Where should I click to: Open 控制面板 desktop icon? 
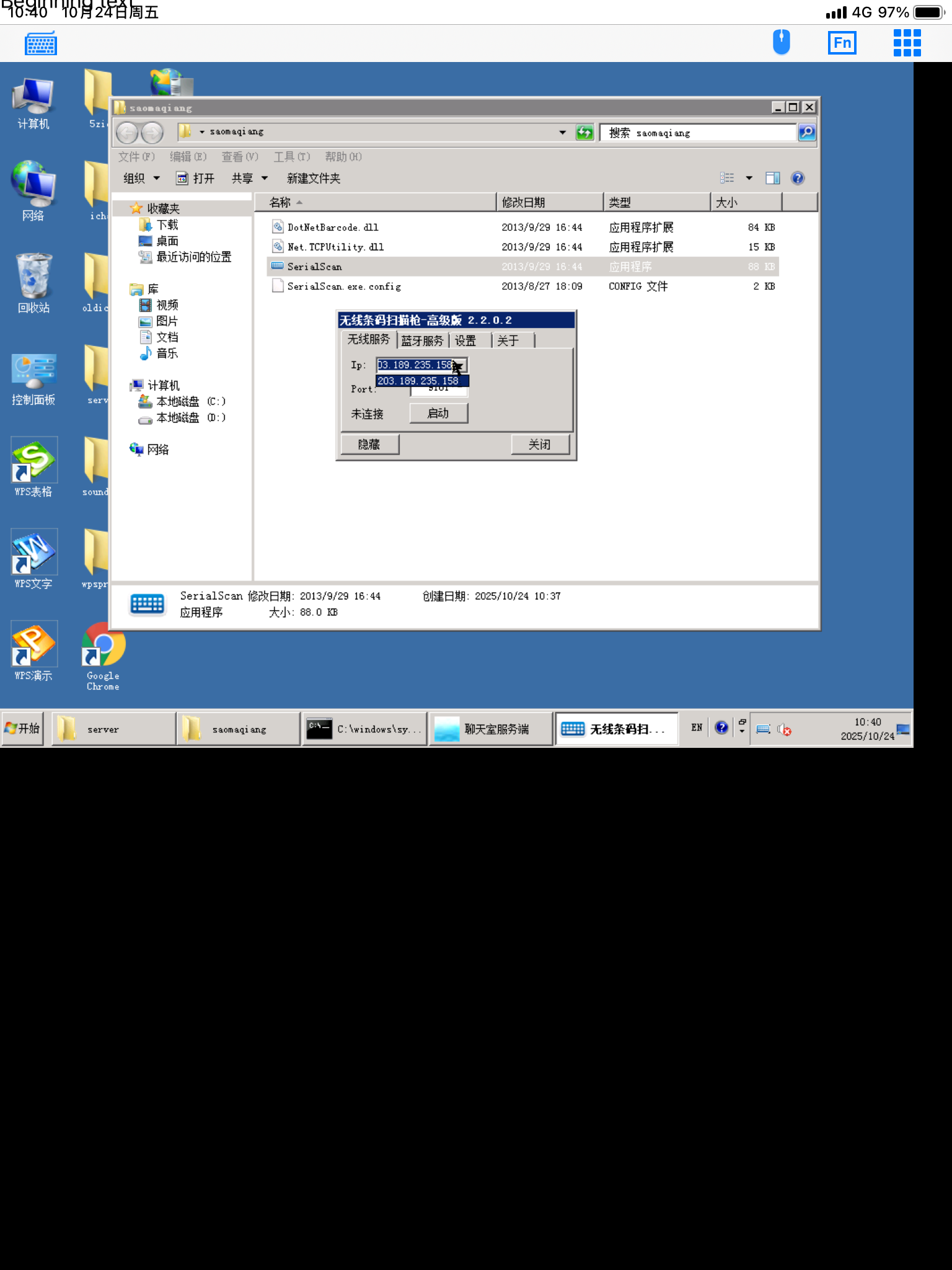(33, 379)
